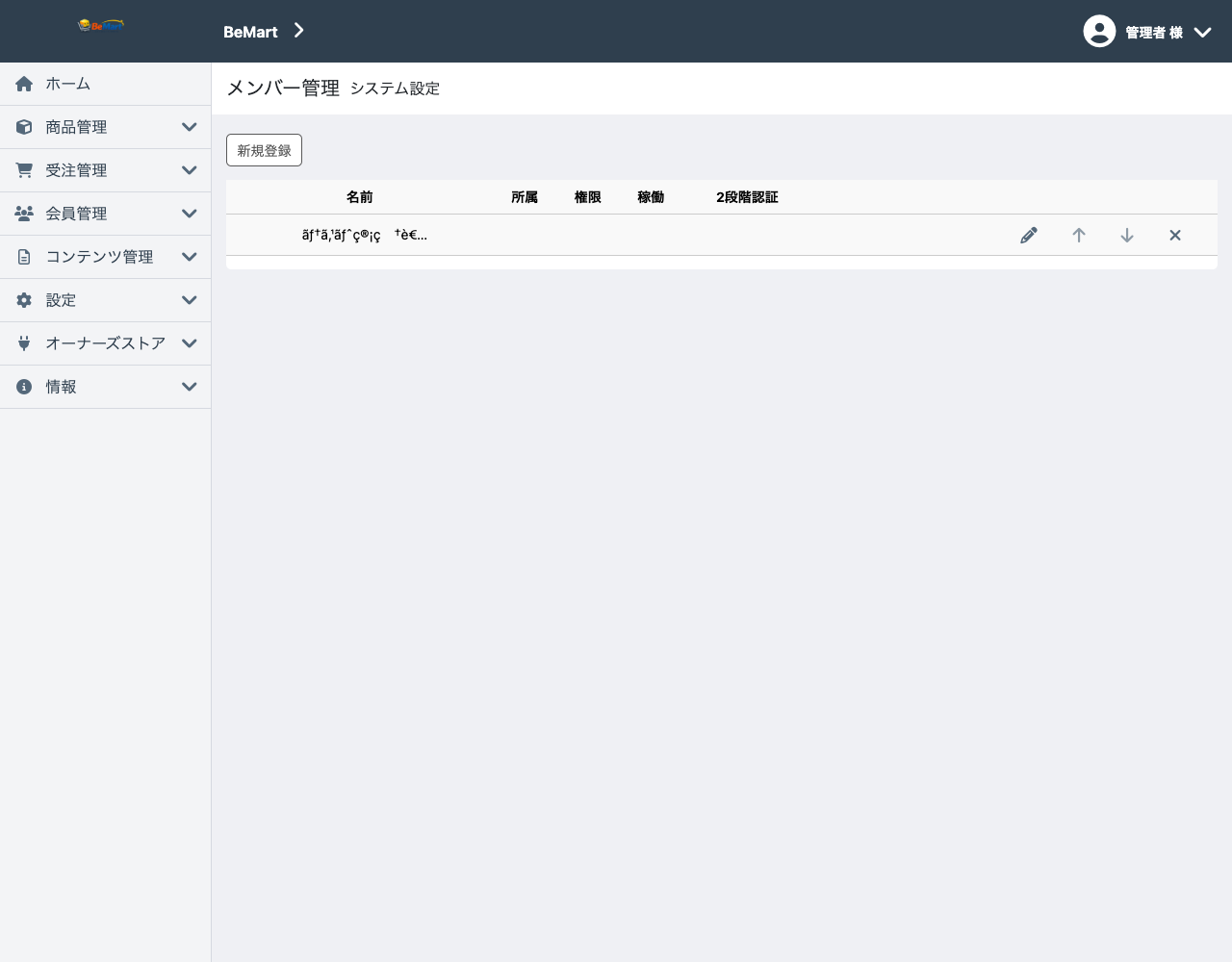The height and width of the screenshot is (962, 1232).
Task: Click the admin user avatar icon
Action: pyautogui.click(x=1099, y=31)
